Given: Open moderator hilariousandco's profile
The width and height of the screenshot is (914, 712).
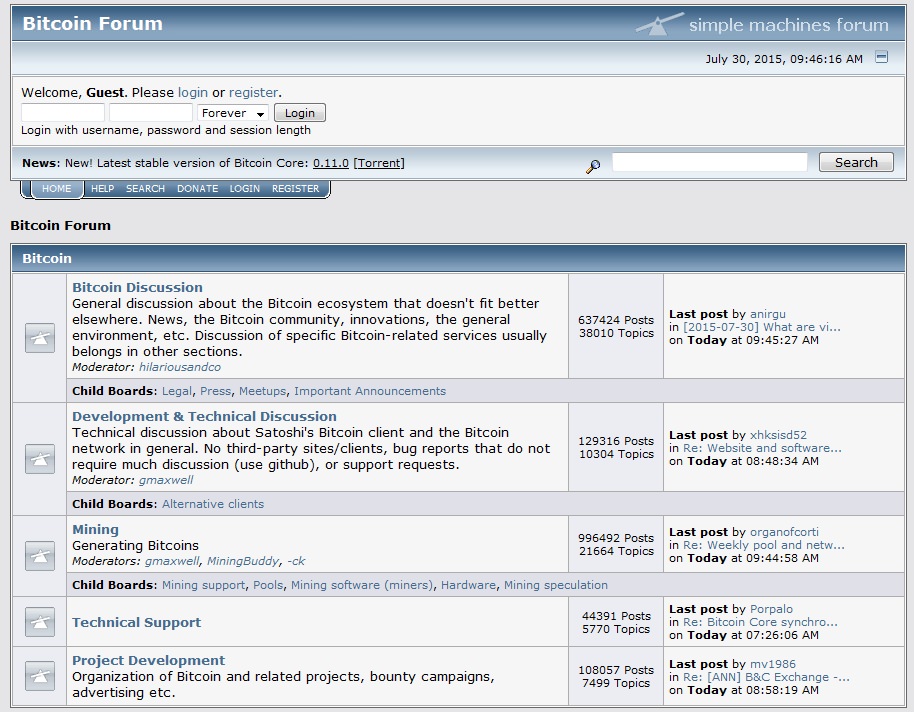Looking at the screenshot, I should [x=180, y=367].
